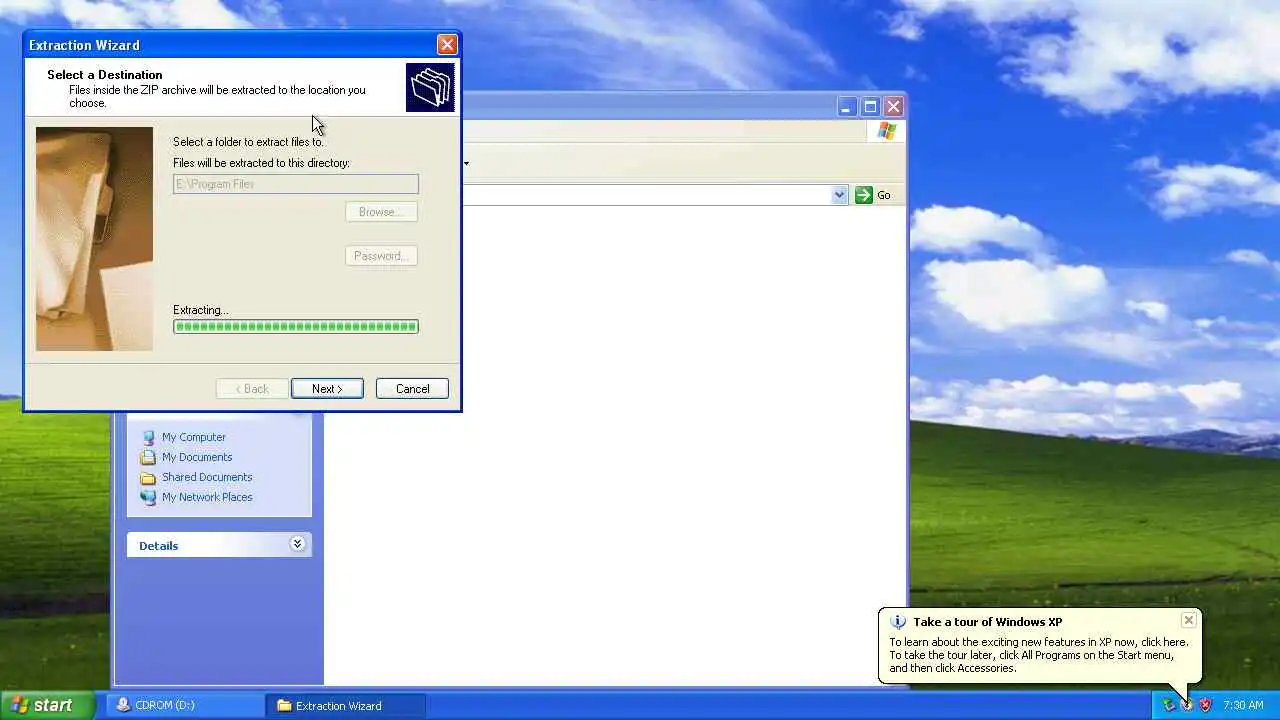Close the Extraction Wizard dialog
Viewport: 1280px width, 720px height.
tap(447, 44)
